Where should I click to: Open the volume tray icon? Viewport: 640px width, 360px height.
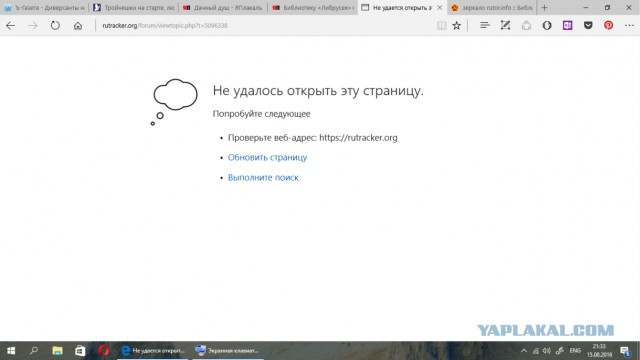point(547,351)
